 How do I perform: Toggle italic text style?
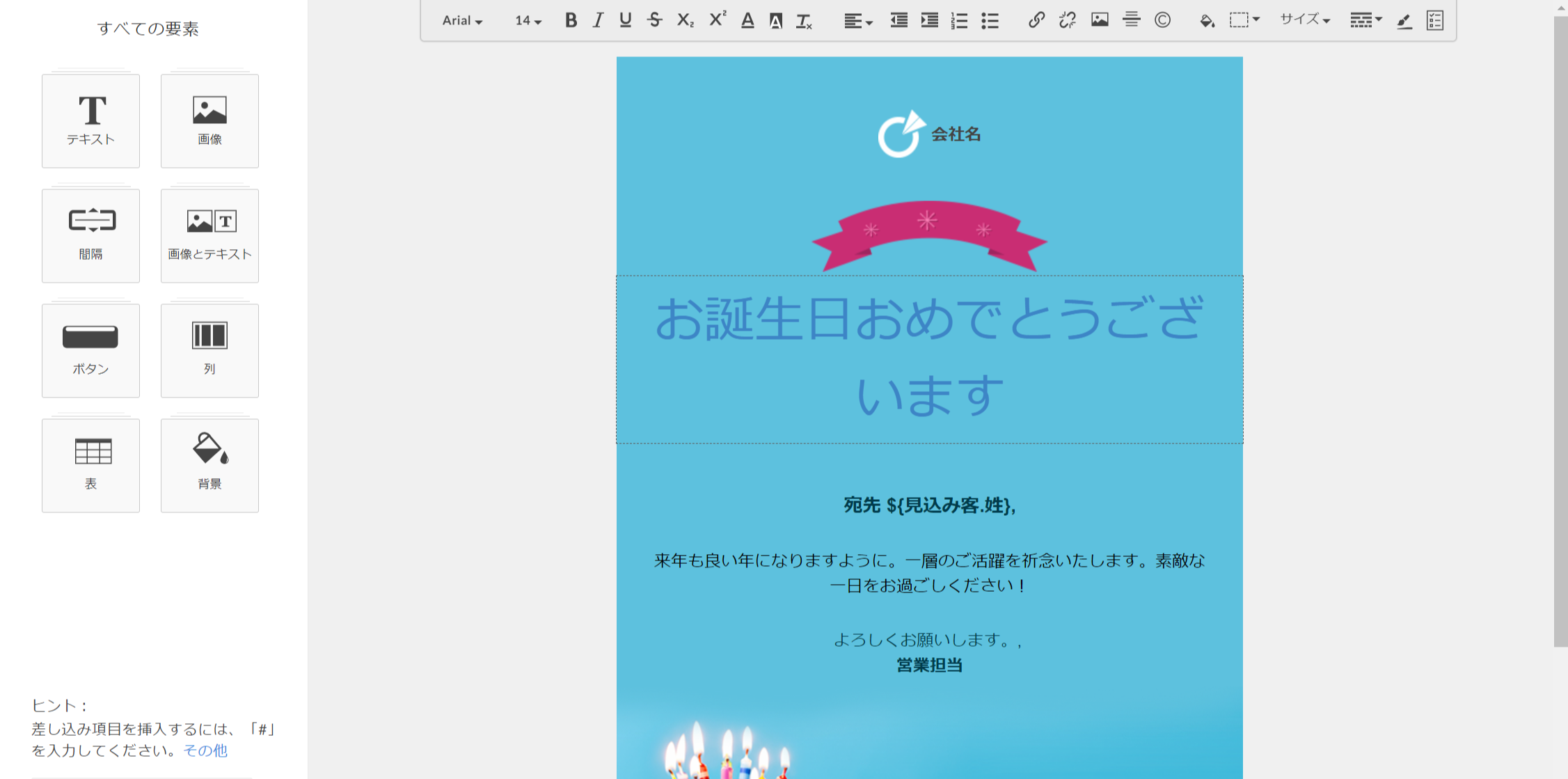598,20
